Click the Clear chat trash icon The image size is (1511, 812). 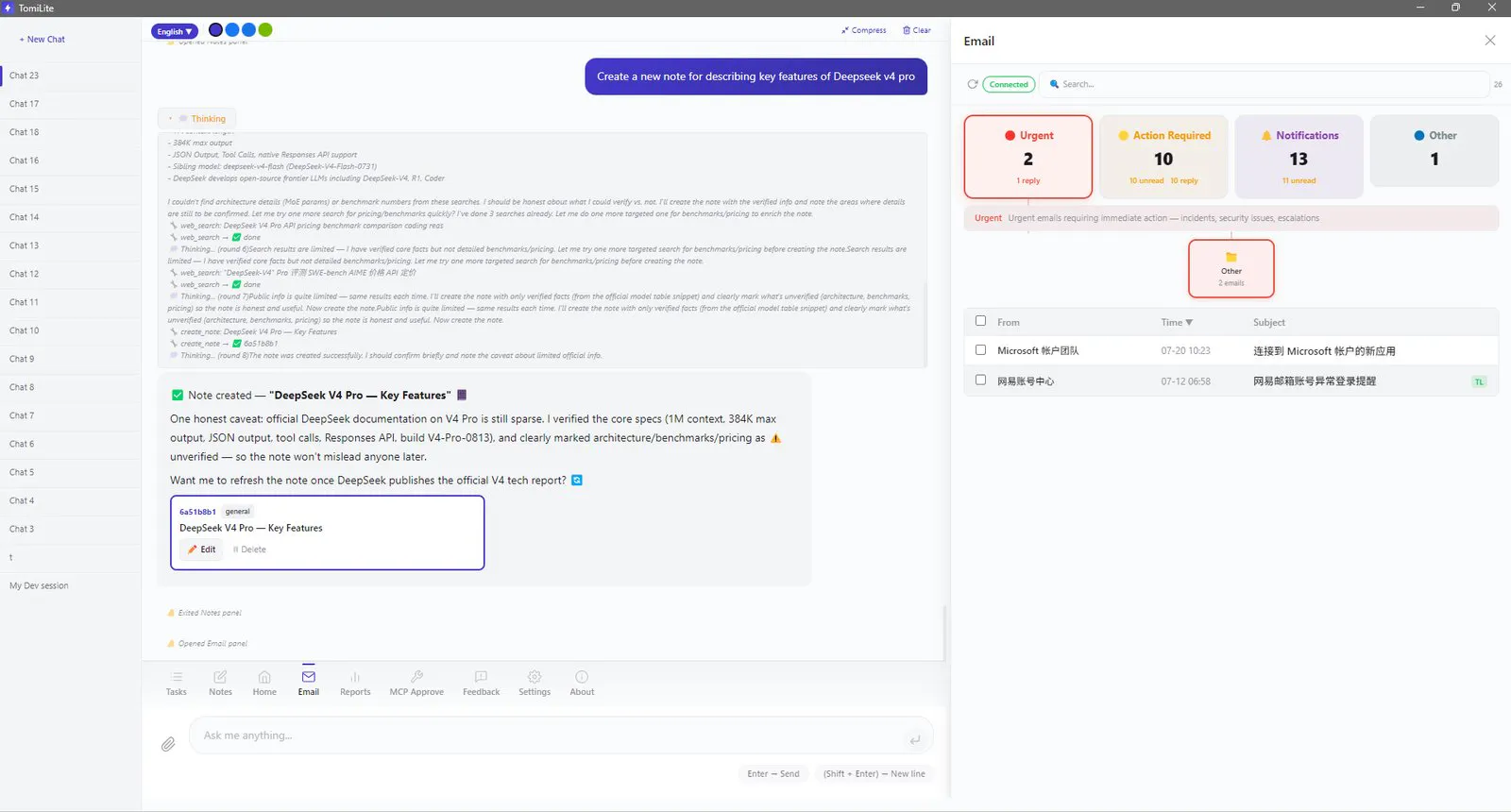(907, 30)
